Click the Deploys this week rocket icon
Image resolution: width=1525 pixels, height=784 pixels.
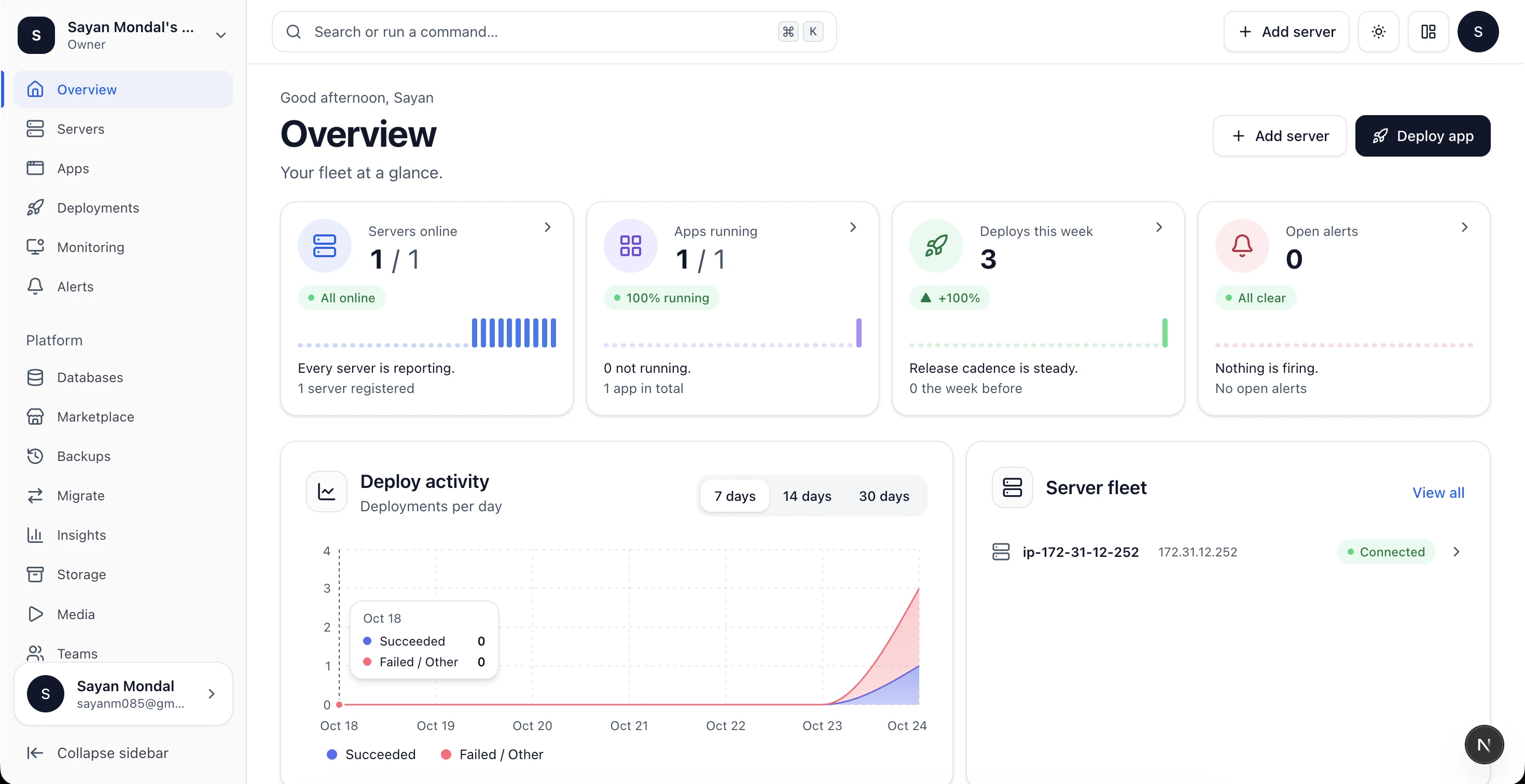pos(936,246)
